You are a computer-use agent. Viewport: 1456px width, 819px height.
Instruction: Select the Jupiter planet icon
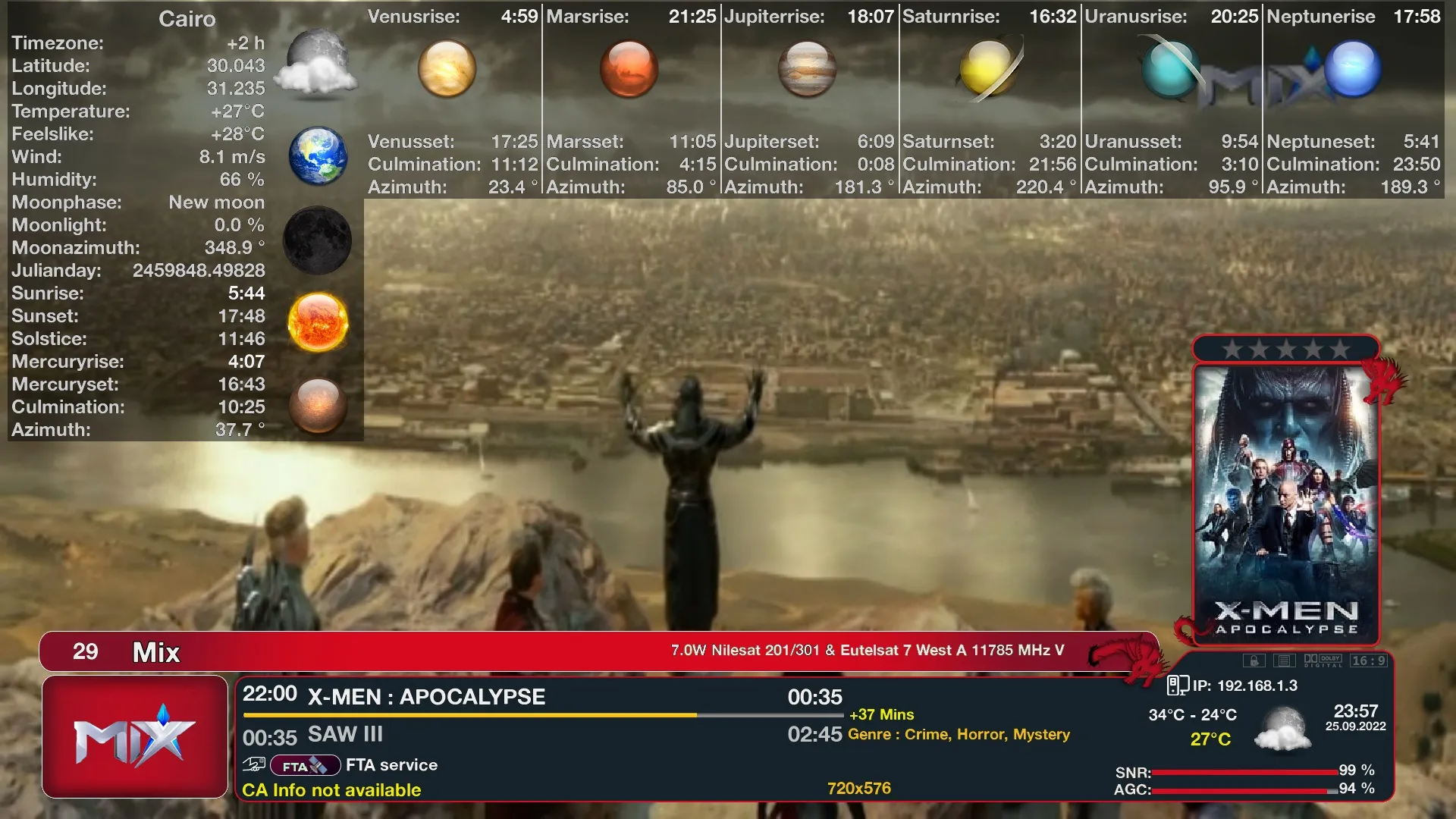coord(808,69)
